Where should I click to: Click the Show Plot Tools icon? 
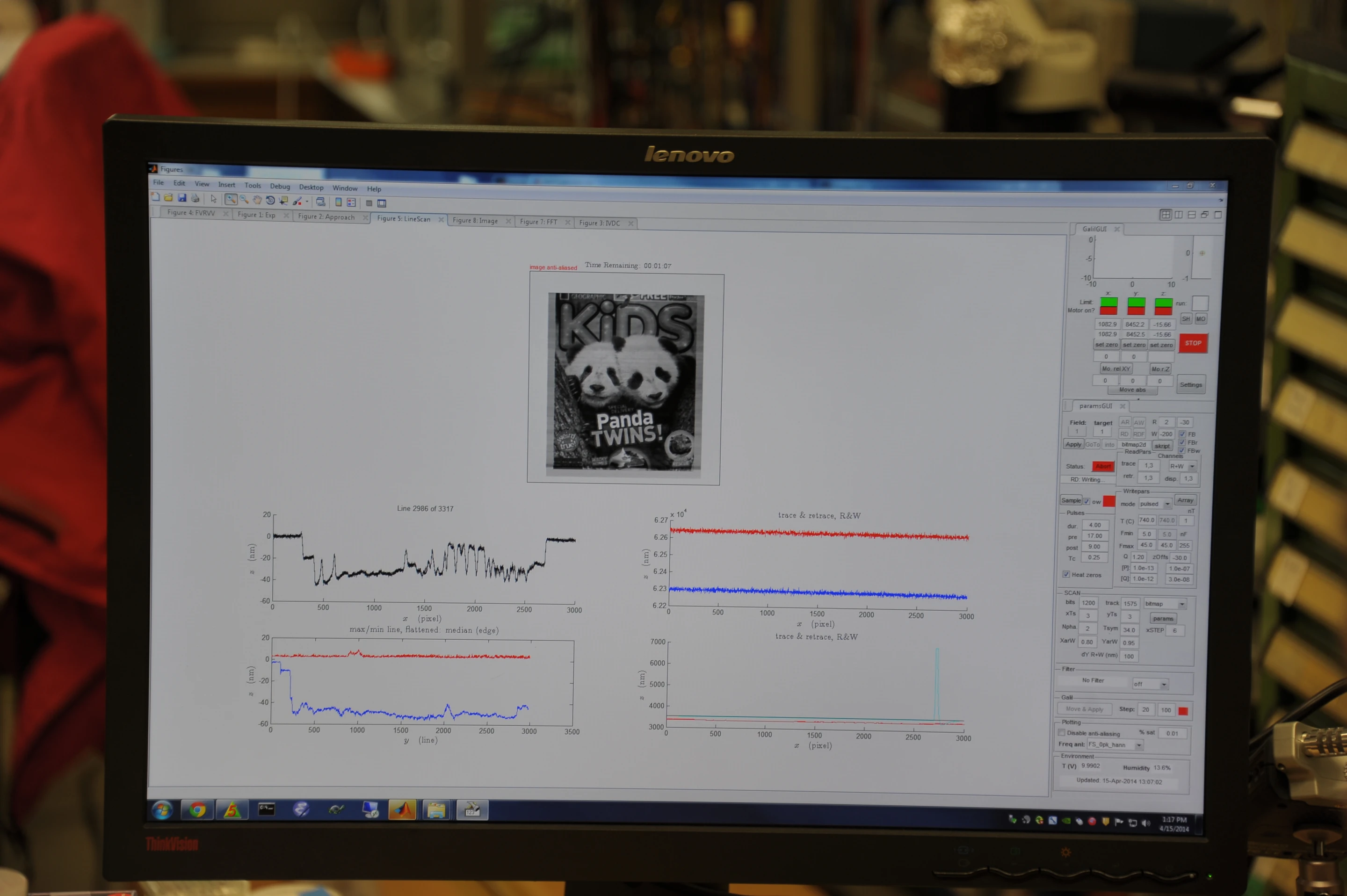tap(382, 203)
